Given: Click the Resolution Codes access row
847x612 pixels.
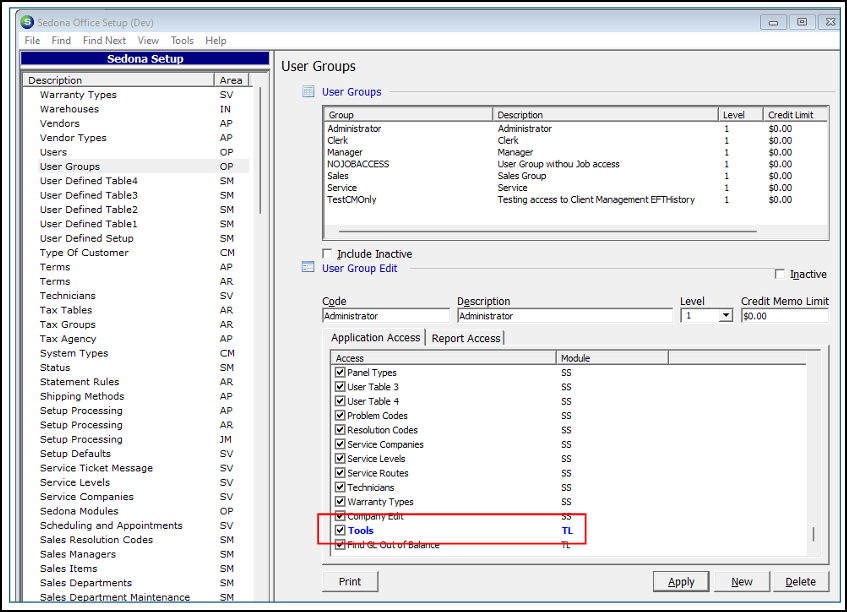Looking at the screenshot, I should coord(569,430).
